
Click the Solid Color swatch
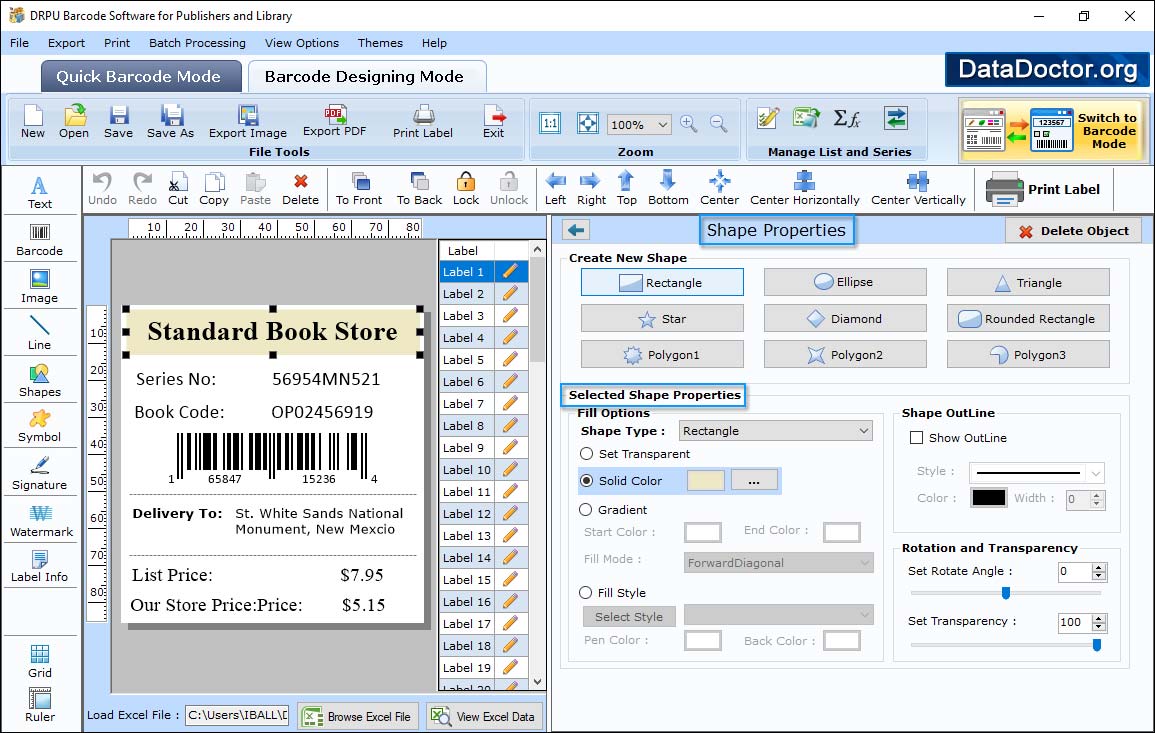tap(706, 480)
